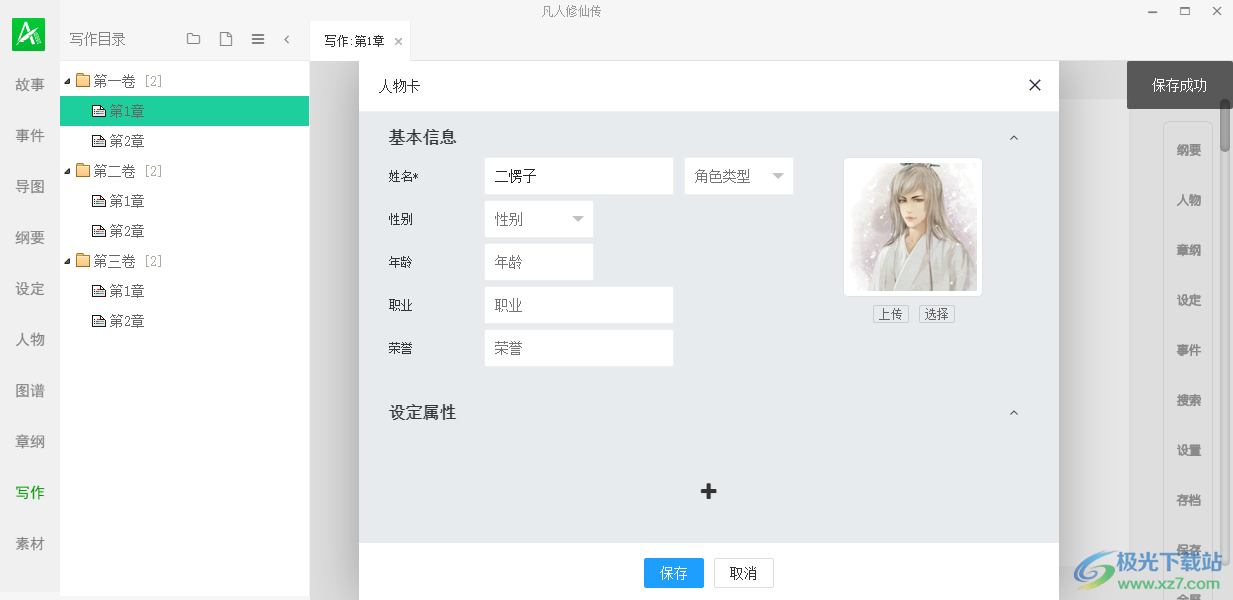Click the green app logo icon at top left

[x=26, y=33]
